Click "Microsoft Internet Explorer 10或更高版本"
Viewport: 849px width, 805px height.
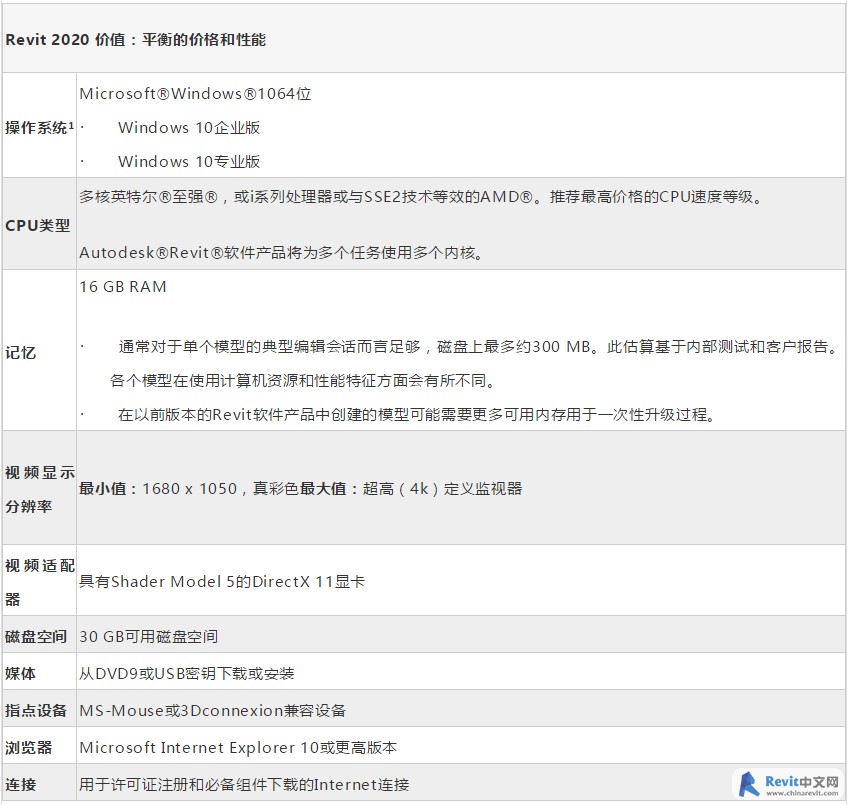point(238,748)
